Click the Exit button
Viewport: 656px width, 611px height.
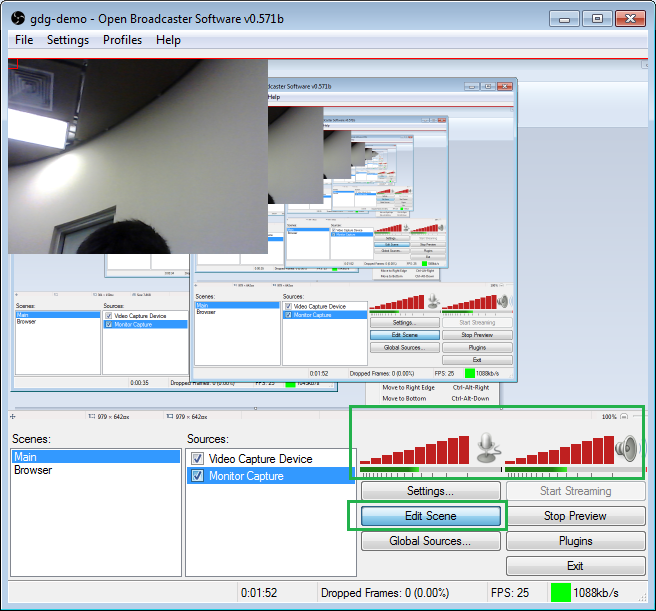pyautogui.click(x=575, y=566)
